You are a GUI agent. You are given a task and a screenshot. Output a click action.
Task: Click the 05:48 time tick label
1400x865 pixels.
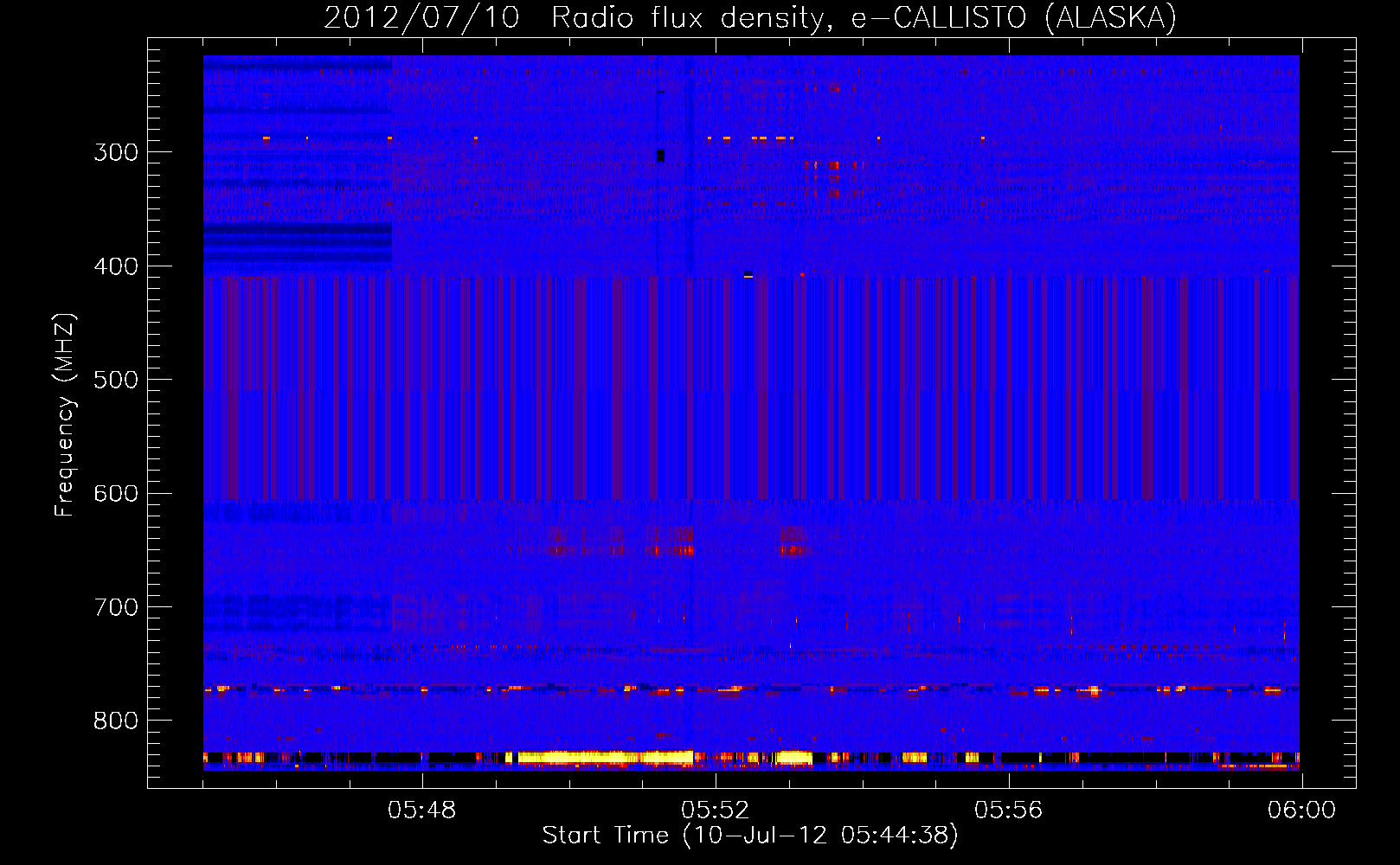[422, 811]
